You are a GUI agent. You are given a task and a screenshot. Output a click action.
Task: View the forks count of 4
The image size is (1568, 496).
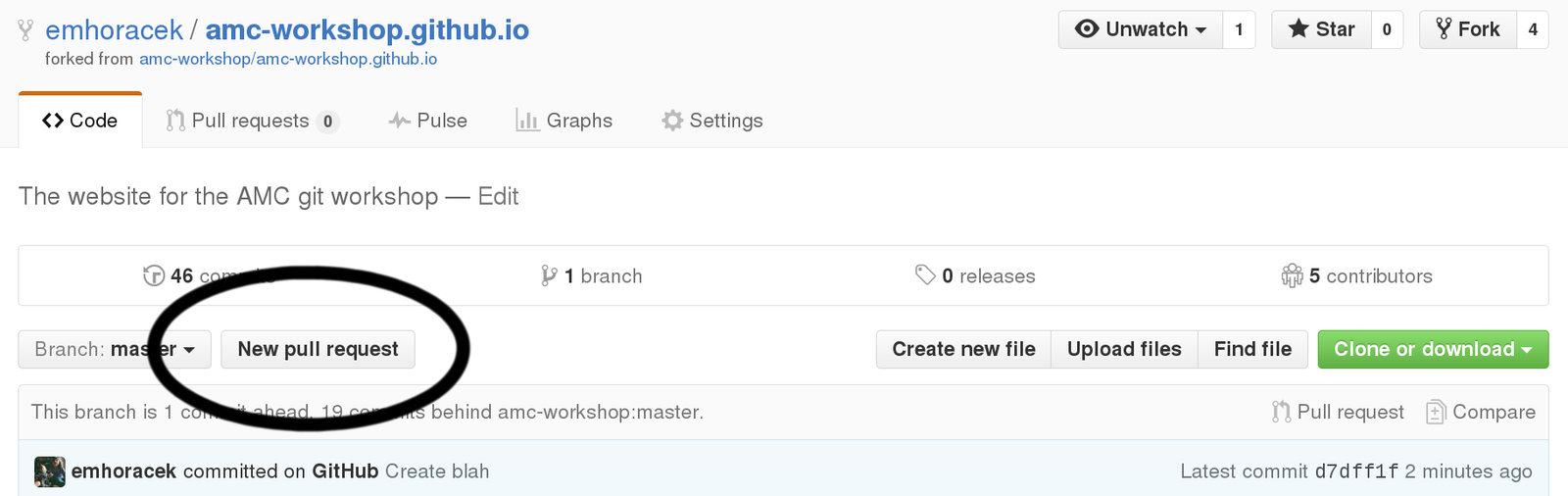[x=1533, y=29]
